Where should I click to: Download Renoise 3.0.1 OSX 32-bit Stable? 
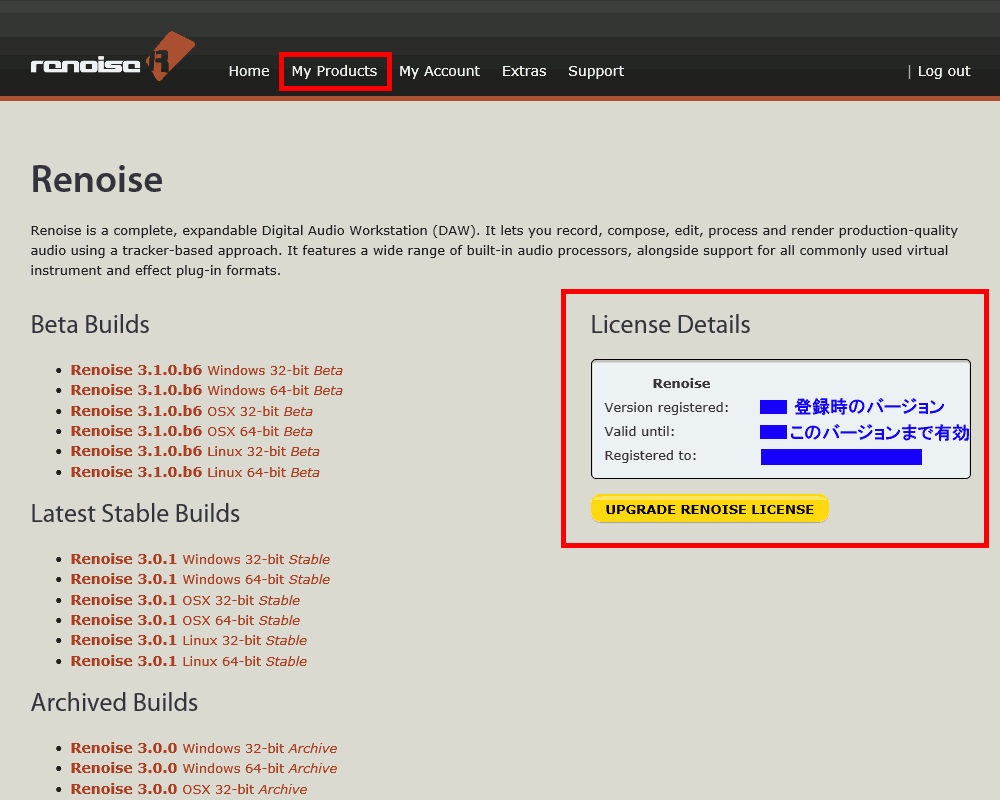185,600
